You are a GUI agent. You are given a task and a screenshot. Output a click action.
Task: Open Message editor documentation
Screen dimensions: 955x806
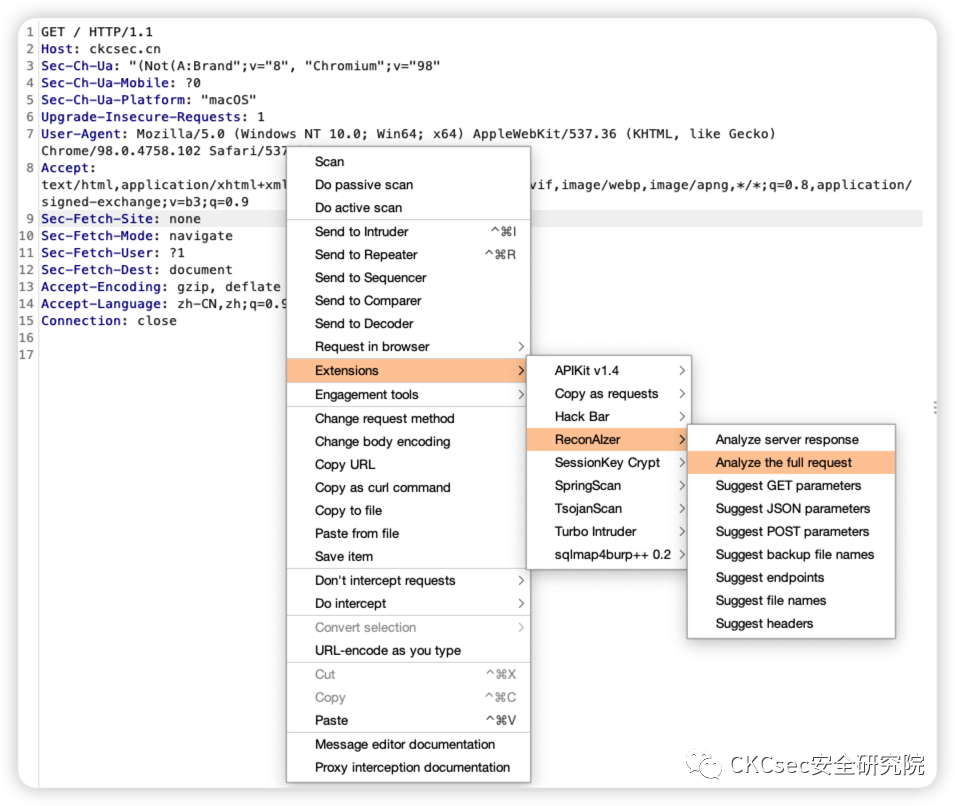pyautogui.click(x=405, y=745)
